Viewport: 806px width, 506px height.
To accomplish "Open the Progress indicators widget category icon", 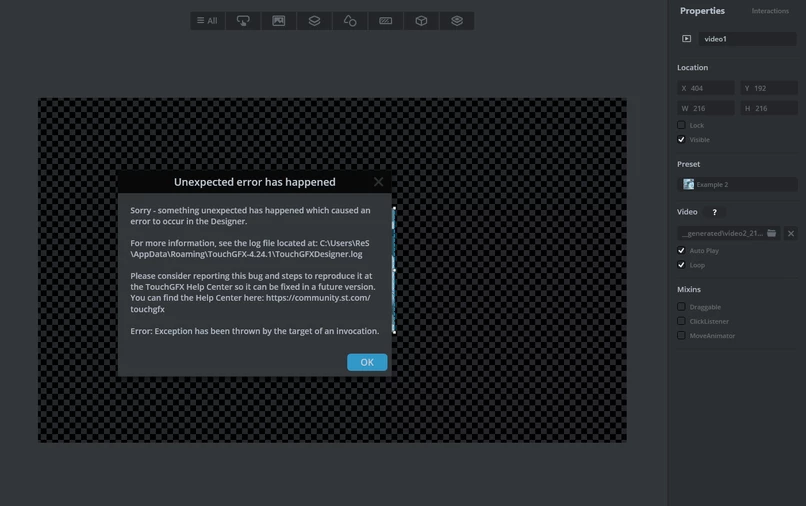I will pyautogui.click(x=386, y=21).
